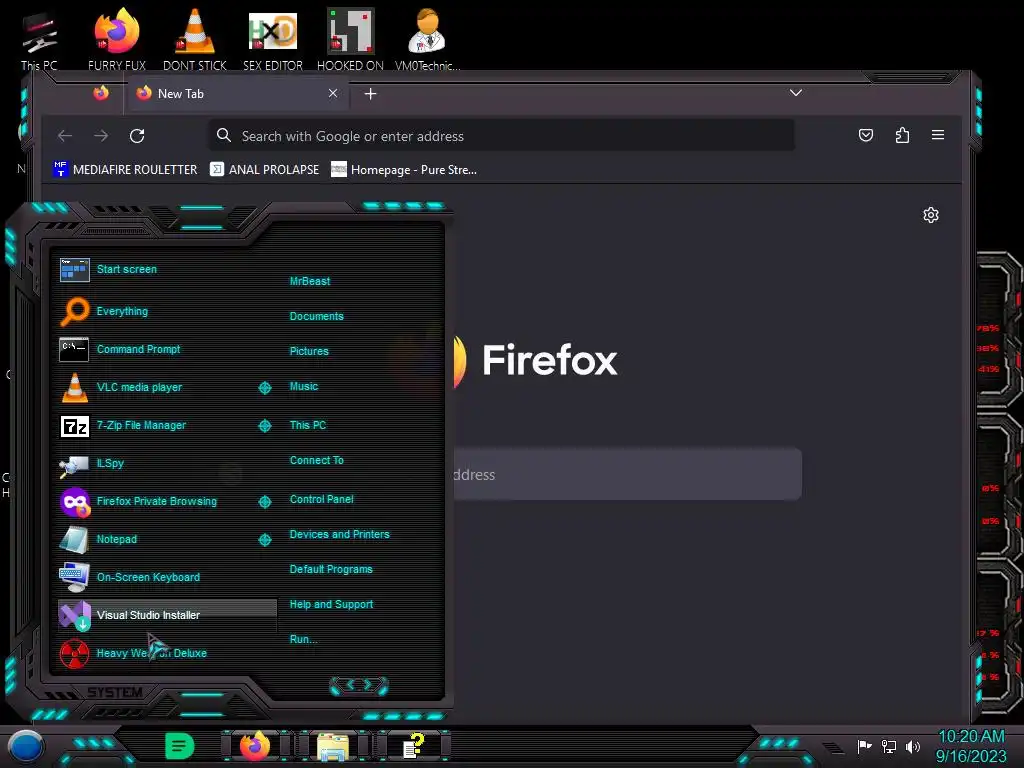Viewport: 1024px width, 768px height.
Task: Open Pictures from start menu
Action: [309, 351]
